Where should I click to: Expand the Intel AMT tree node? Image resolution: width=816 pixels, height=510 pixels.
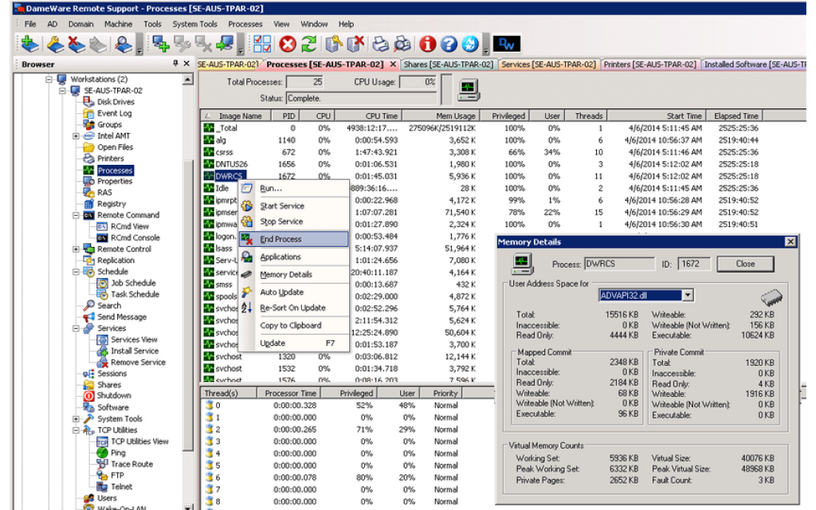click(76, 136)
